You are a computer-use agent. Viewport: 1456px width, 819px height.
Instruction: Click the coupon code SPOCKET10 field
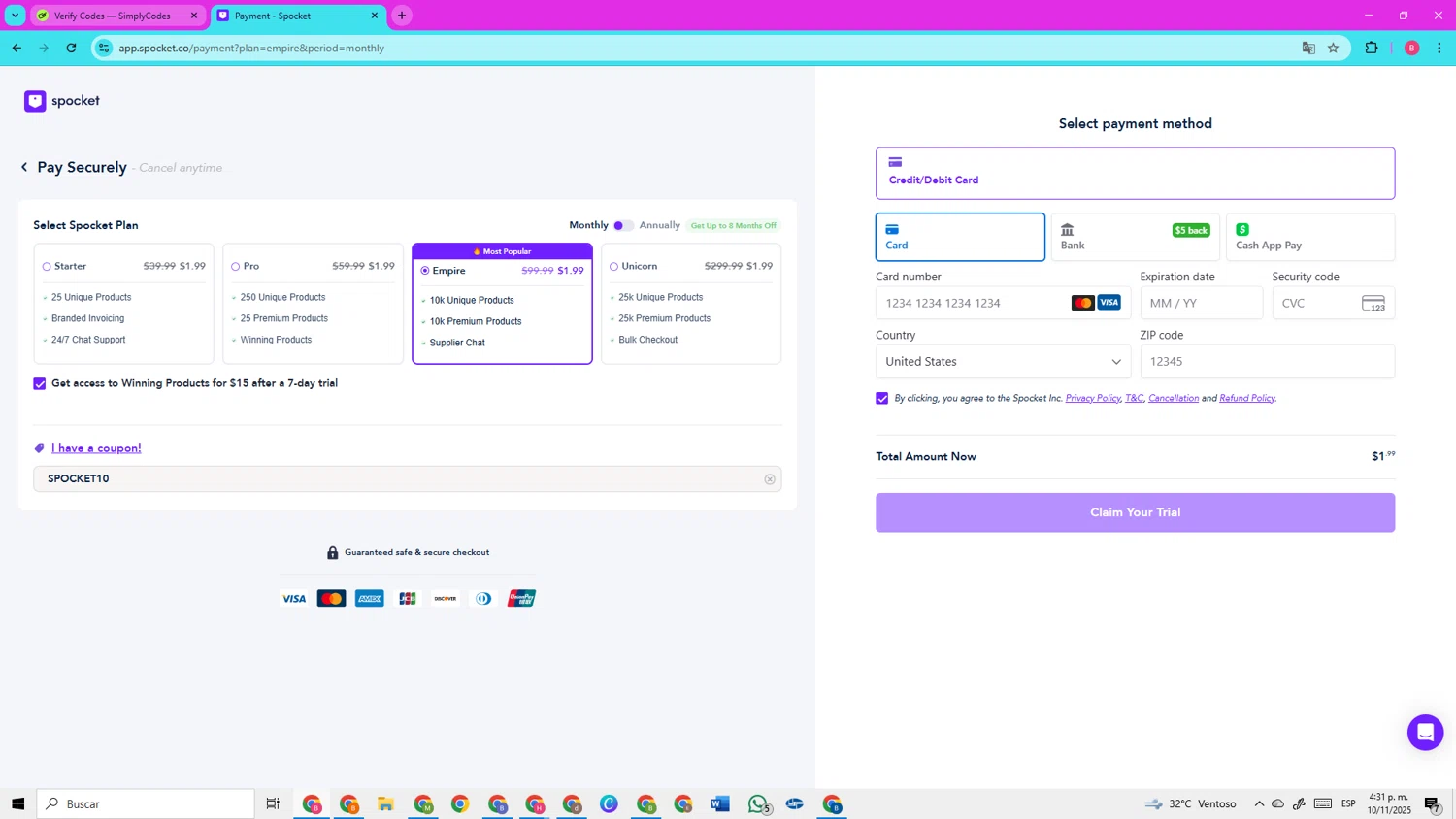click(x=407, y=479)
